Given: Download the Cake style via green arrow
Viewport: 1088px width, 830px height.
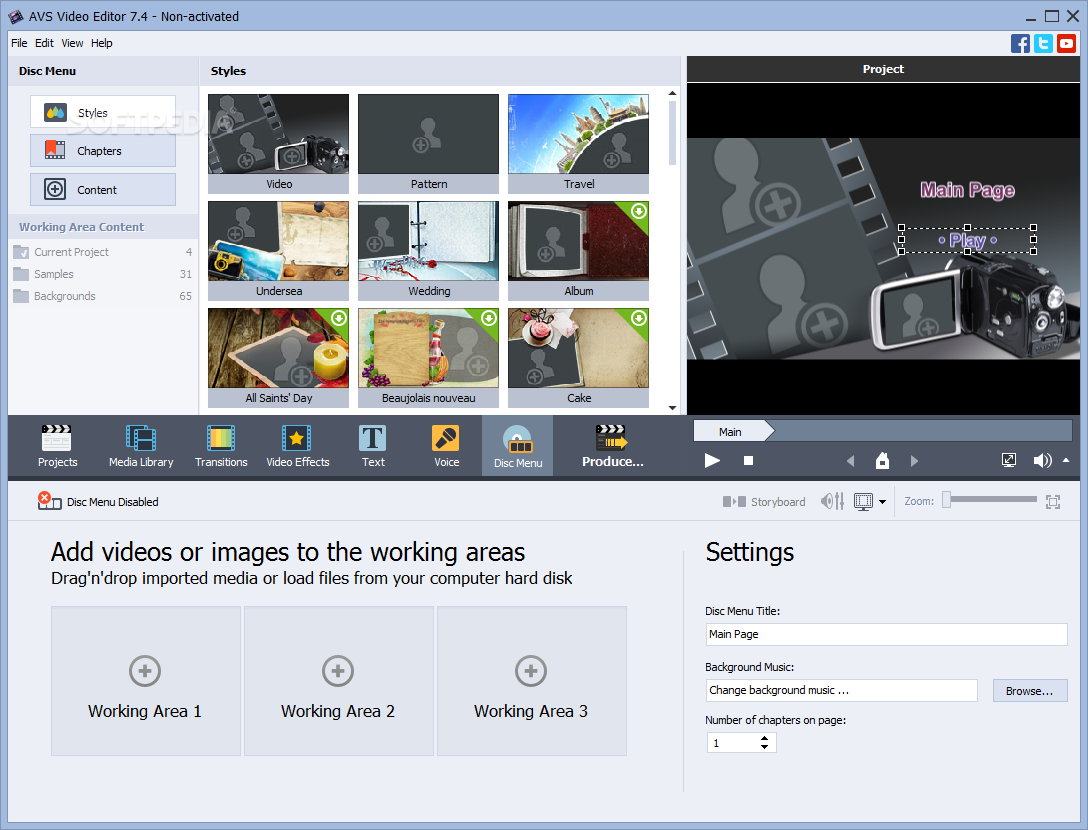Looking at the screenshot, I should (x=638, y=318).
